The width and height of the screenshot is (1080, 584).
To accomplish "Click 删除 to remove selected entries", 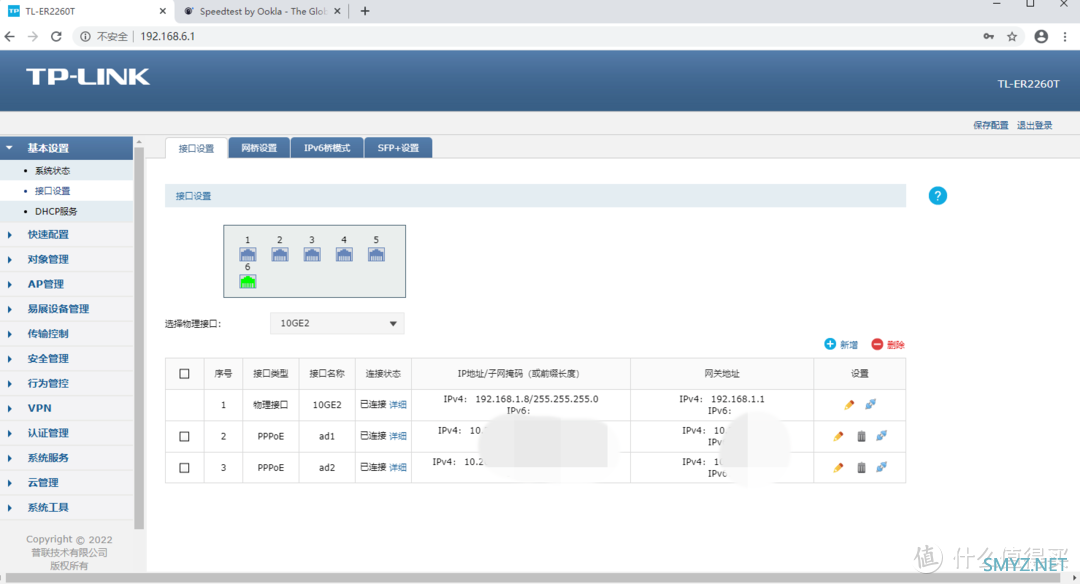I will [888, 344].
